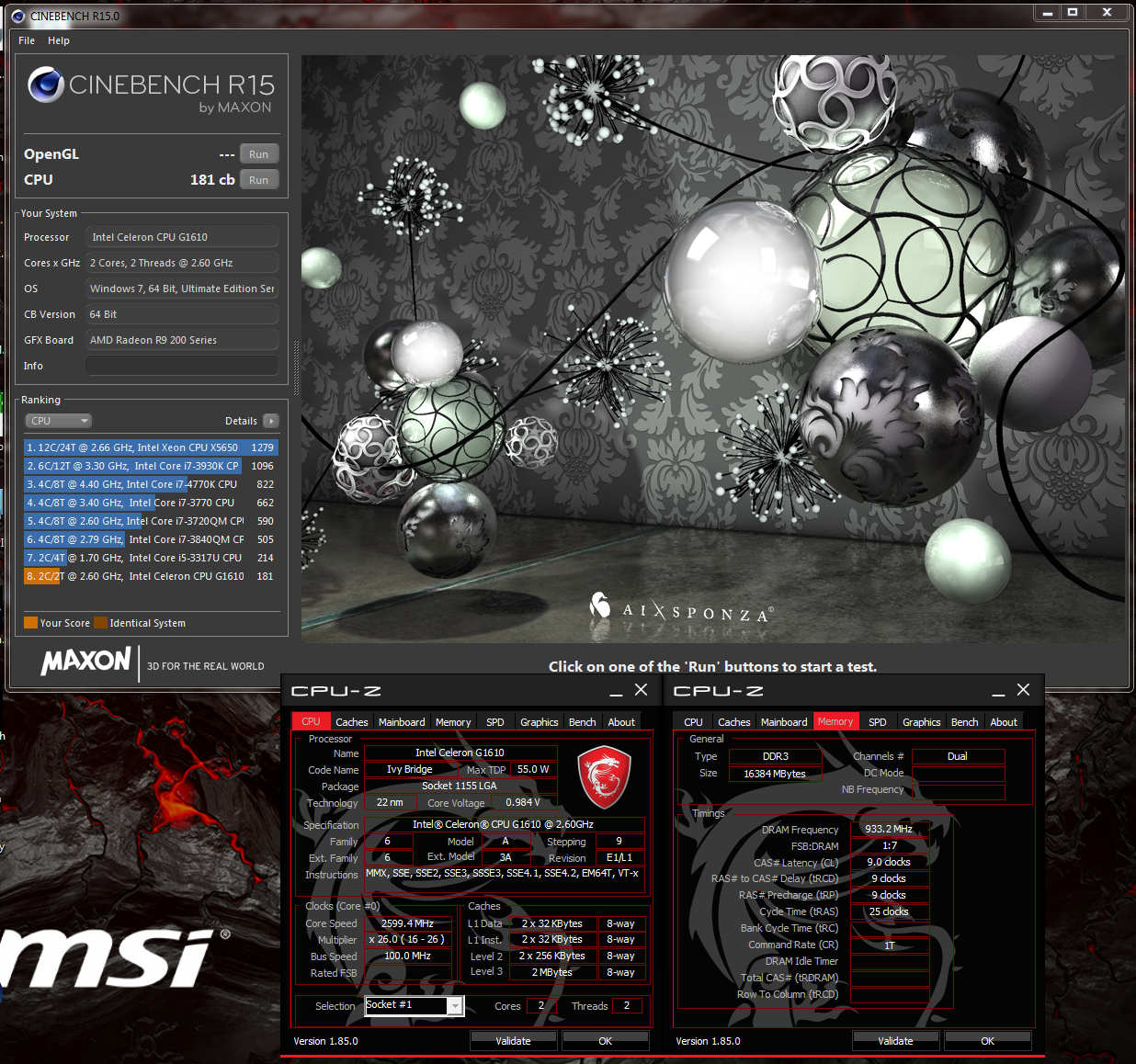Select ranking row Intel Xeon CPU X5650

[152, 447]
